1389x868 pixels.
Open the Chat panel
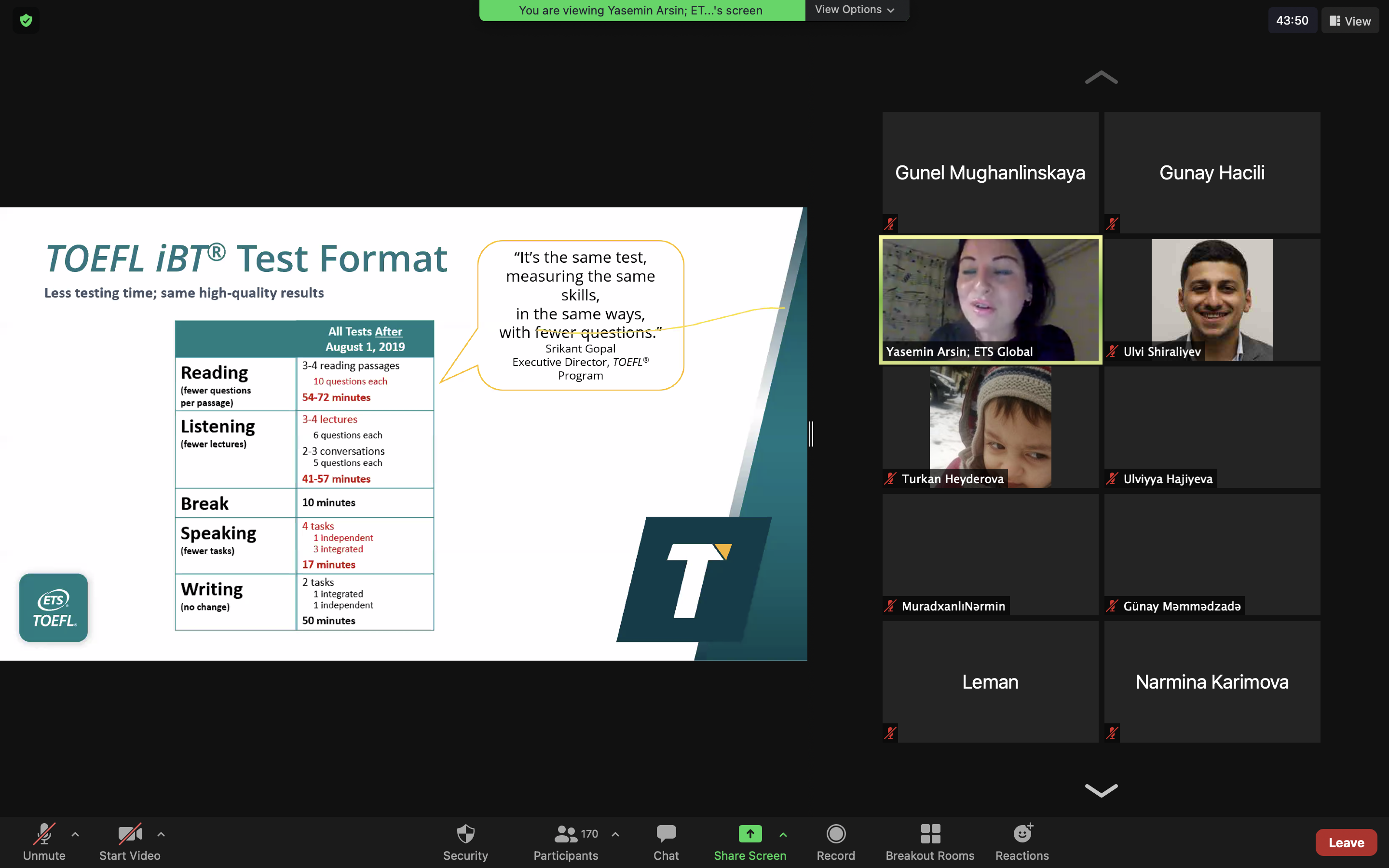point(666,841)
